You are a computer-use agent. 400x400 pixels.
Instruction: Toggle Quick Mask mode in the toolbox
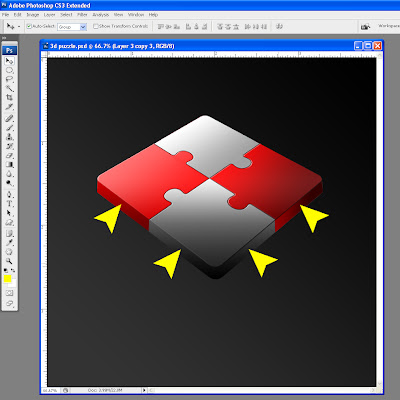9,293
